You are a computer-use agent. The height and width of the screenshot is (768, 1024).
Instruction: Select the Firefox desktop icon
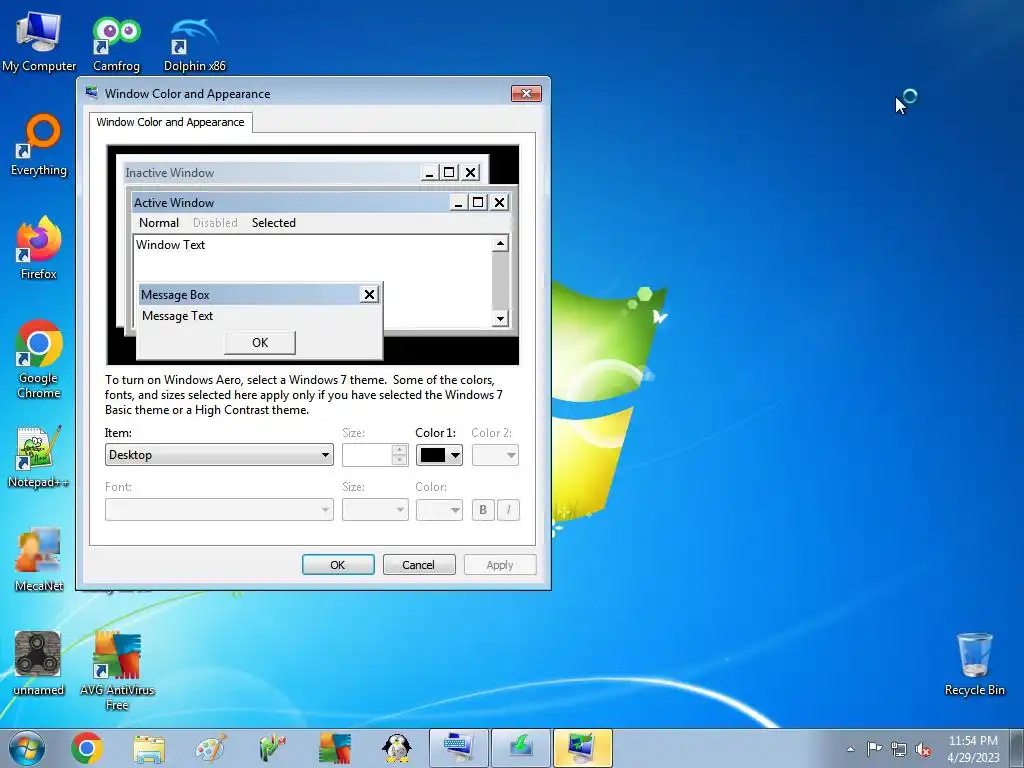[x=39, y=248]
